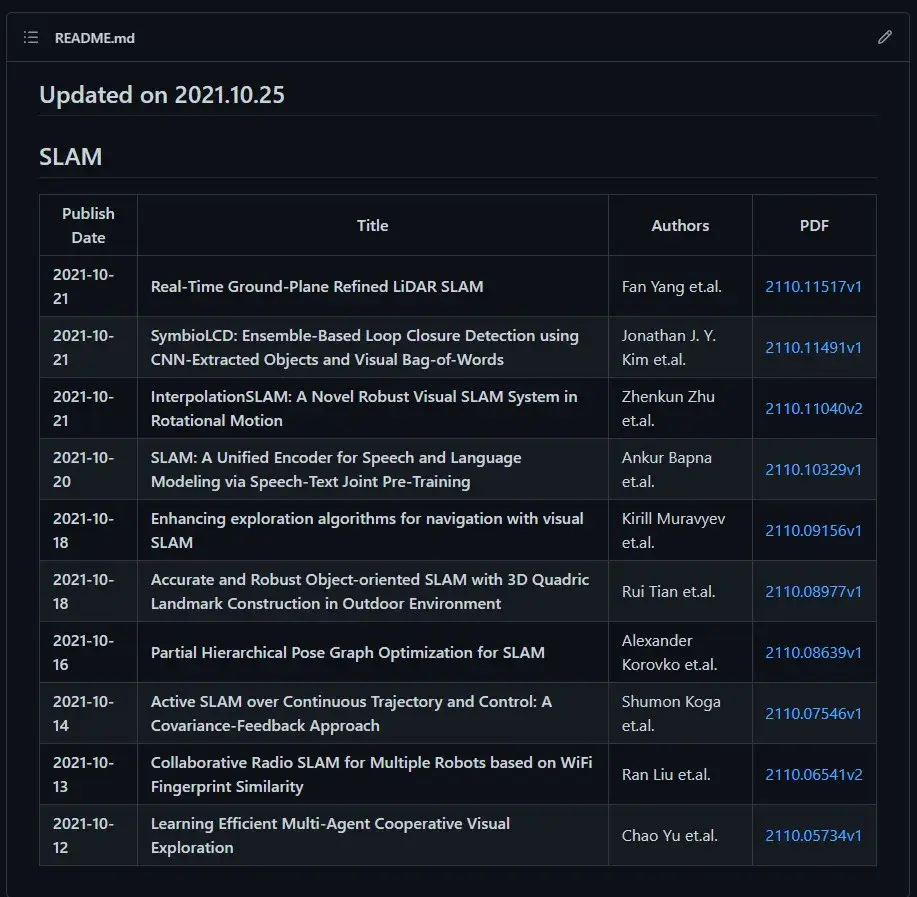Open PDF link 2110.11491v1 for SymbioLCD paper

(x=813, y=347)
